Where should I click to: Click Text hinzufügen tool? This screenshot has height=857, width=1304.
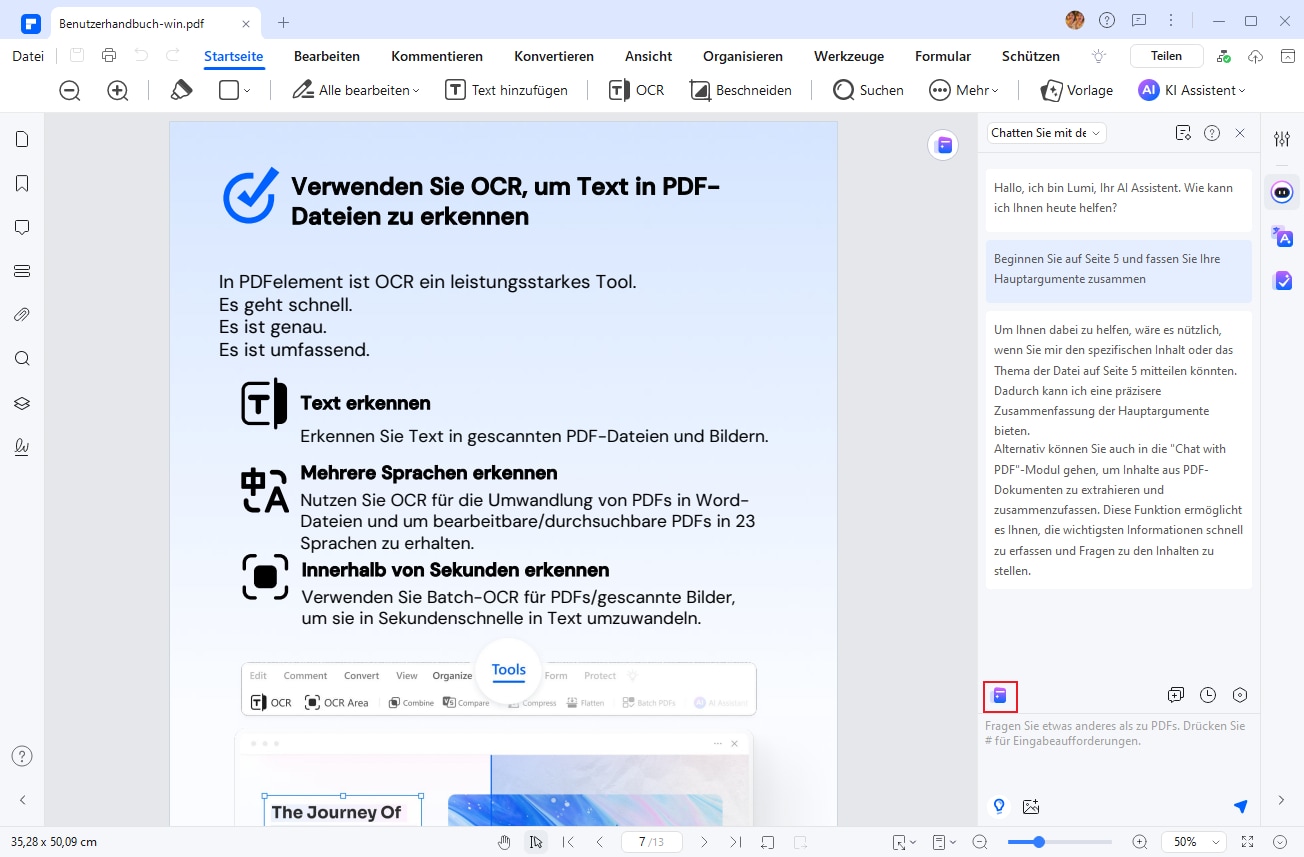(506, 90)
